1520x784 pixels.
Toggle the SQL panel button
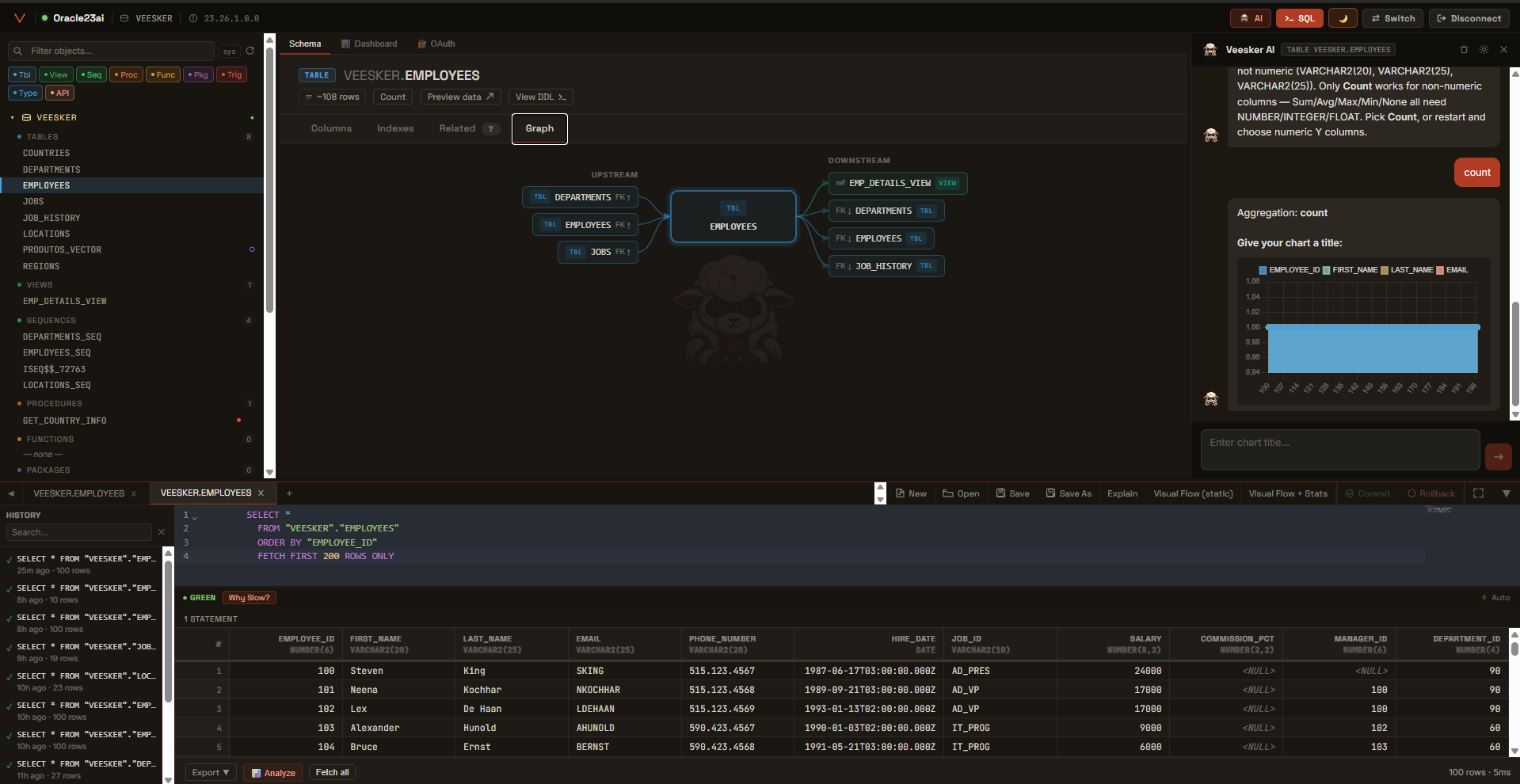point(1299,18)
